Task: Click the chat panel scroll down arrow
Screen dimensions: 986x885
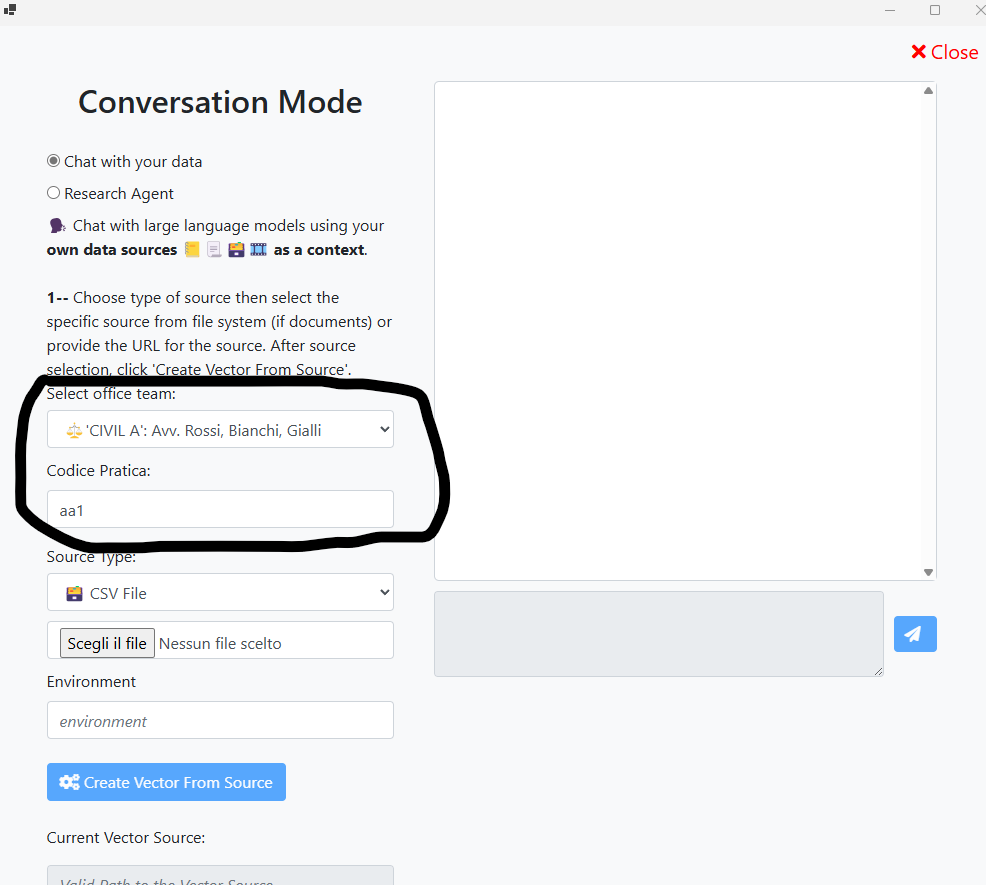Action: pyautogui.click(x=928, y=572)
